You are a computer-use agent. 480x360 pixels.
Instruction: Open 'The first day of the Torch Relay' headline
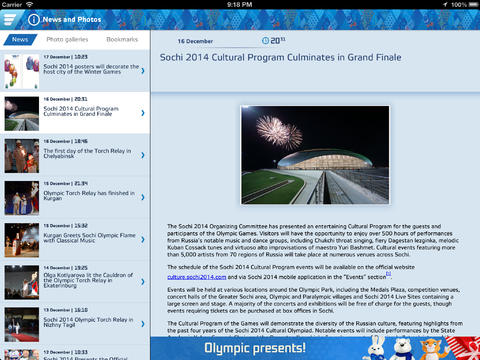[87, 153]
